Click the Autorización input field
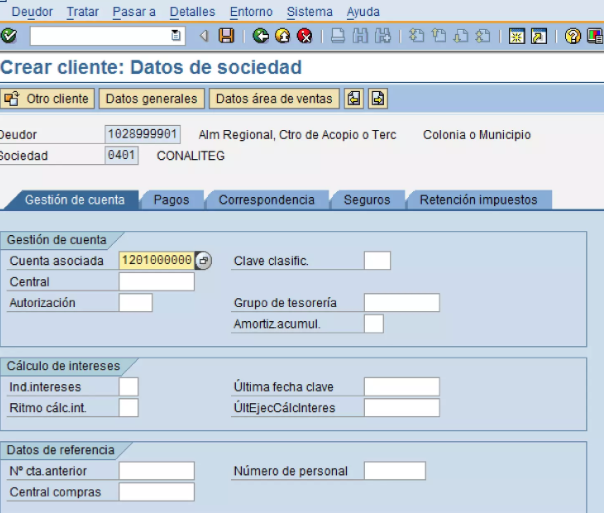The height and width of the screenshot is (513, 604). 136,302
